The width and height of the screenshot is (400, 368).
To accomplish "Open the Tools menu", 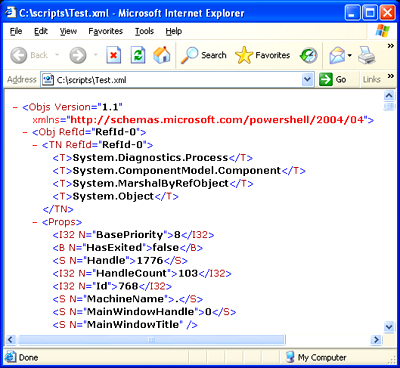I will tap(144, 31).
